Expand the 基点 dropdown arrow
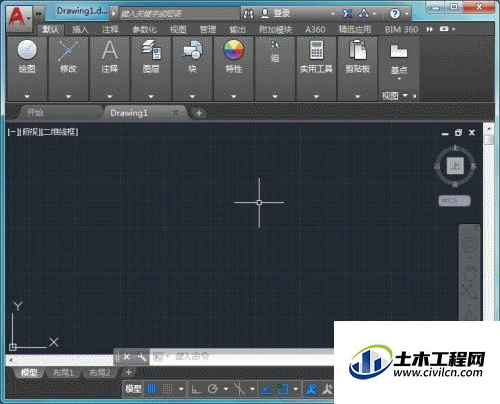Viewport: 500px width, 404px height. tap(399, 79)
